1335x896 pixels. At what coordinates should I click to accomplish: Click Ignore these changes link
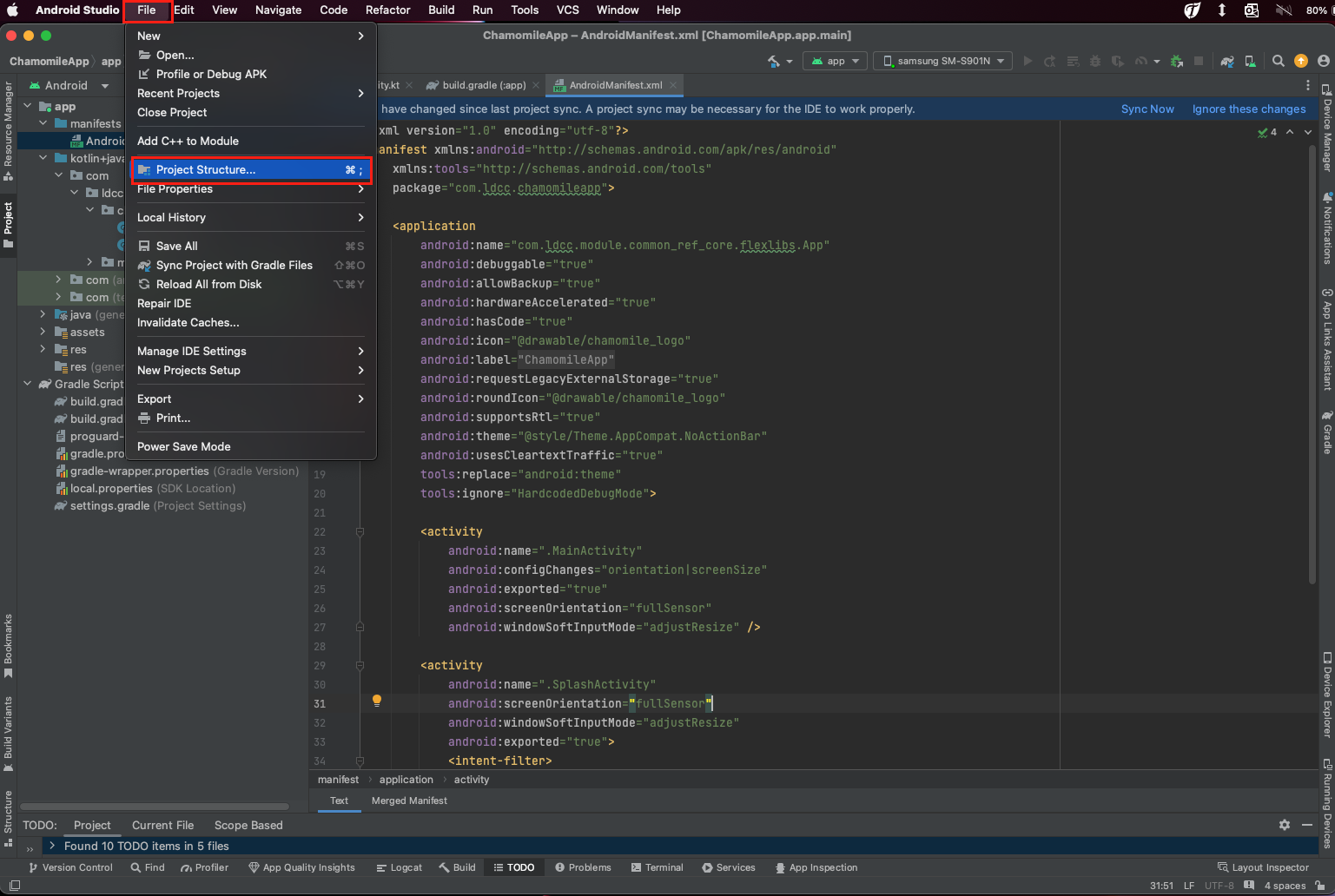(x=1248, y=109)
